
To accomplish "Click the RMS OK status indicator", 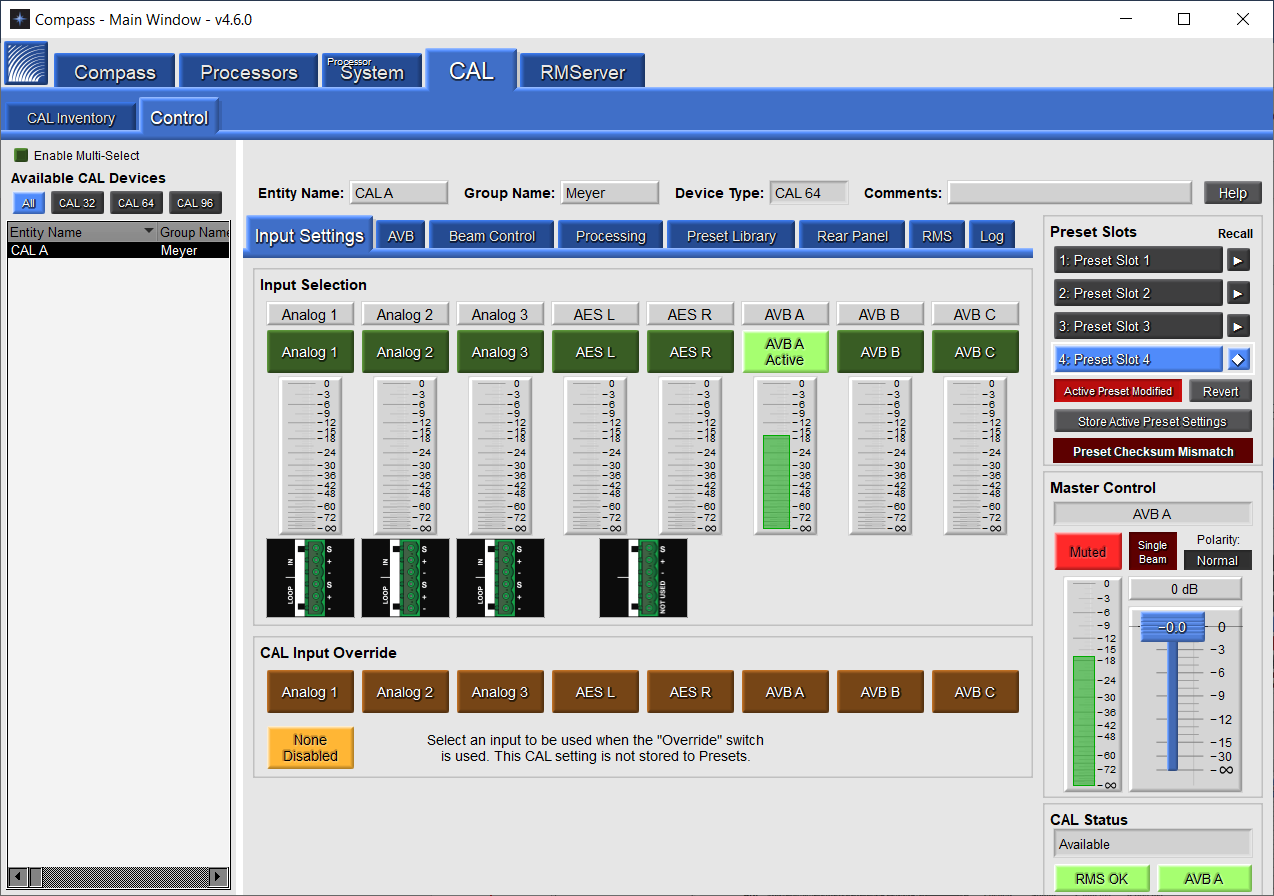I will pyautogui.click(x=1102, y=879).
